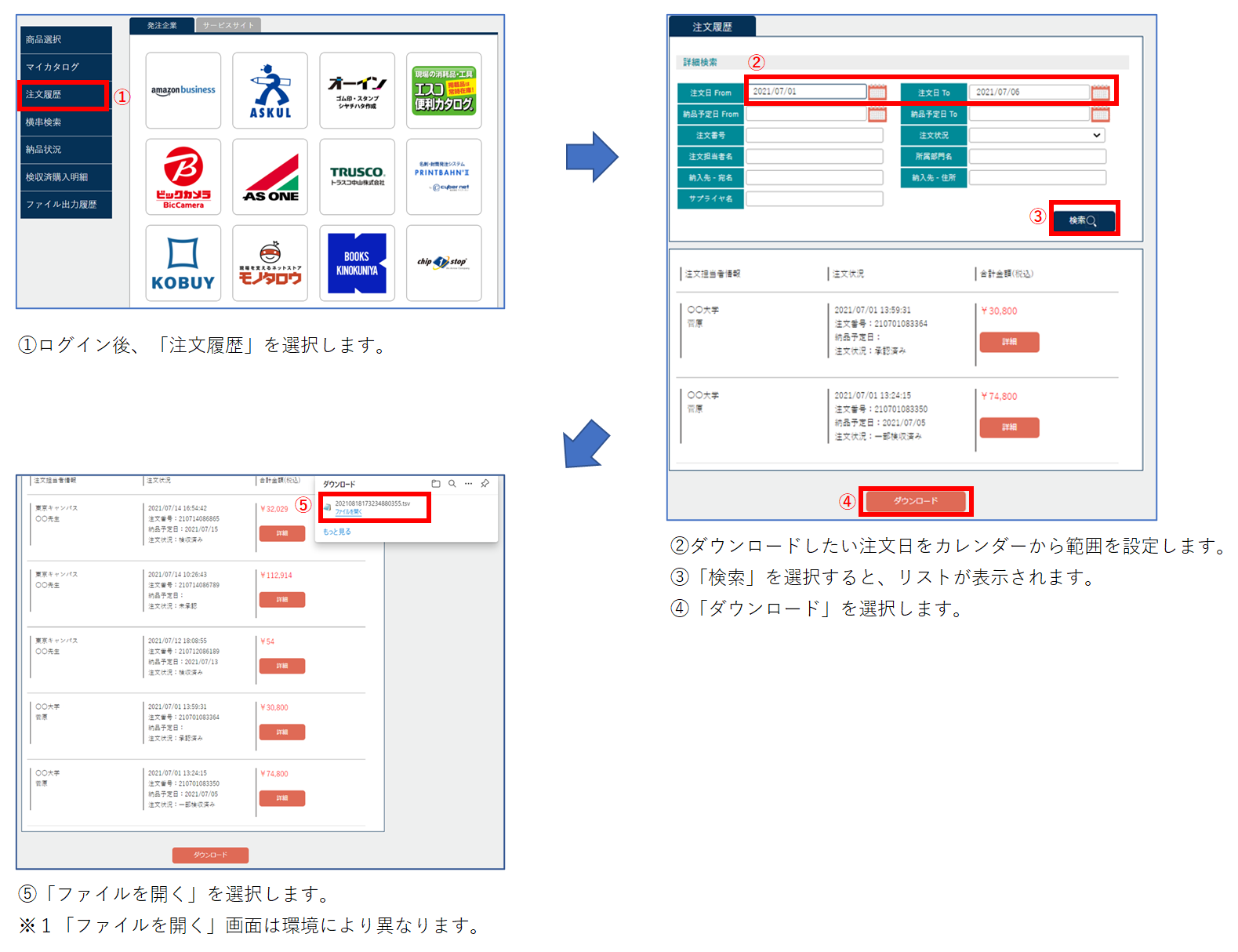
Task: Click order number 210701083364 in search results
Action: 901,324
